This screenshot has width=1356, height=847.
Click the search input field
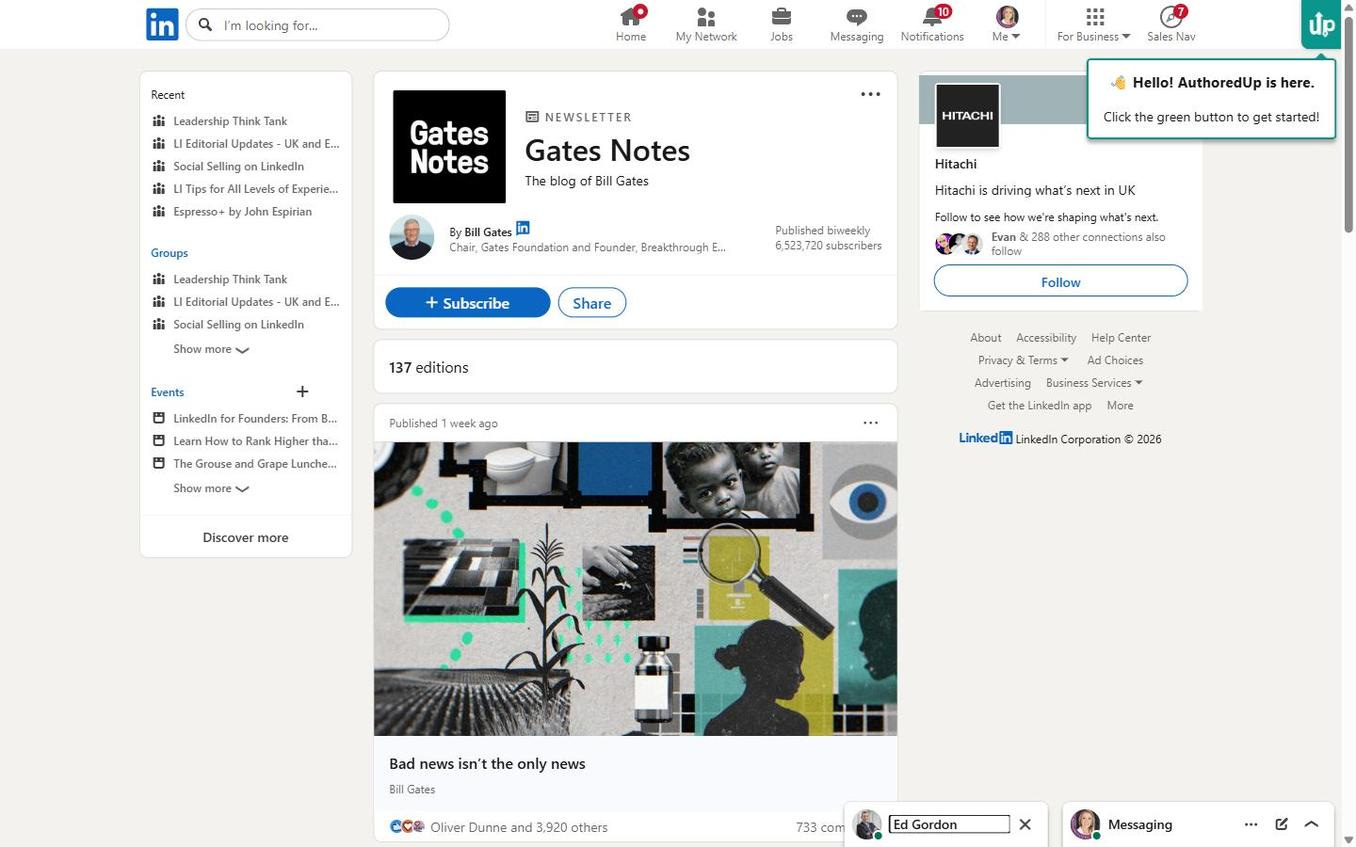click(318, 25)
